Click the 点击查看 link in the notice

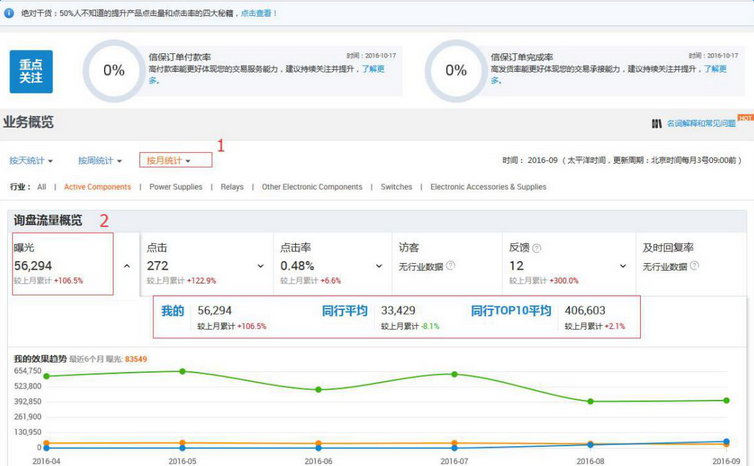(x=258, y=13)
